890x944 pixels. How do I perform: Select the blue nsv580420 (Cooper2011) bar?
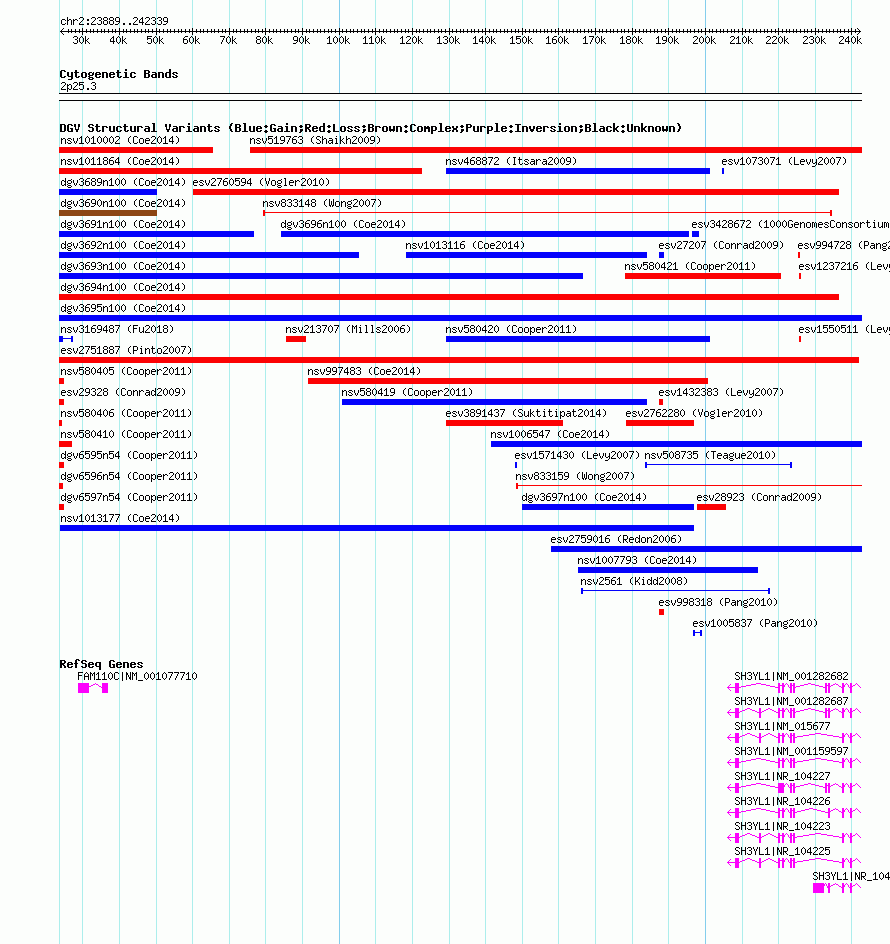point(577,340)
